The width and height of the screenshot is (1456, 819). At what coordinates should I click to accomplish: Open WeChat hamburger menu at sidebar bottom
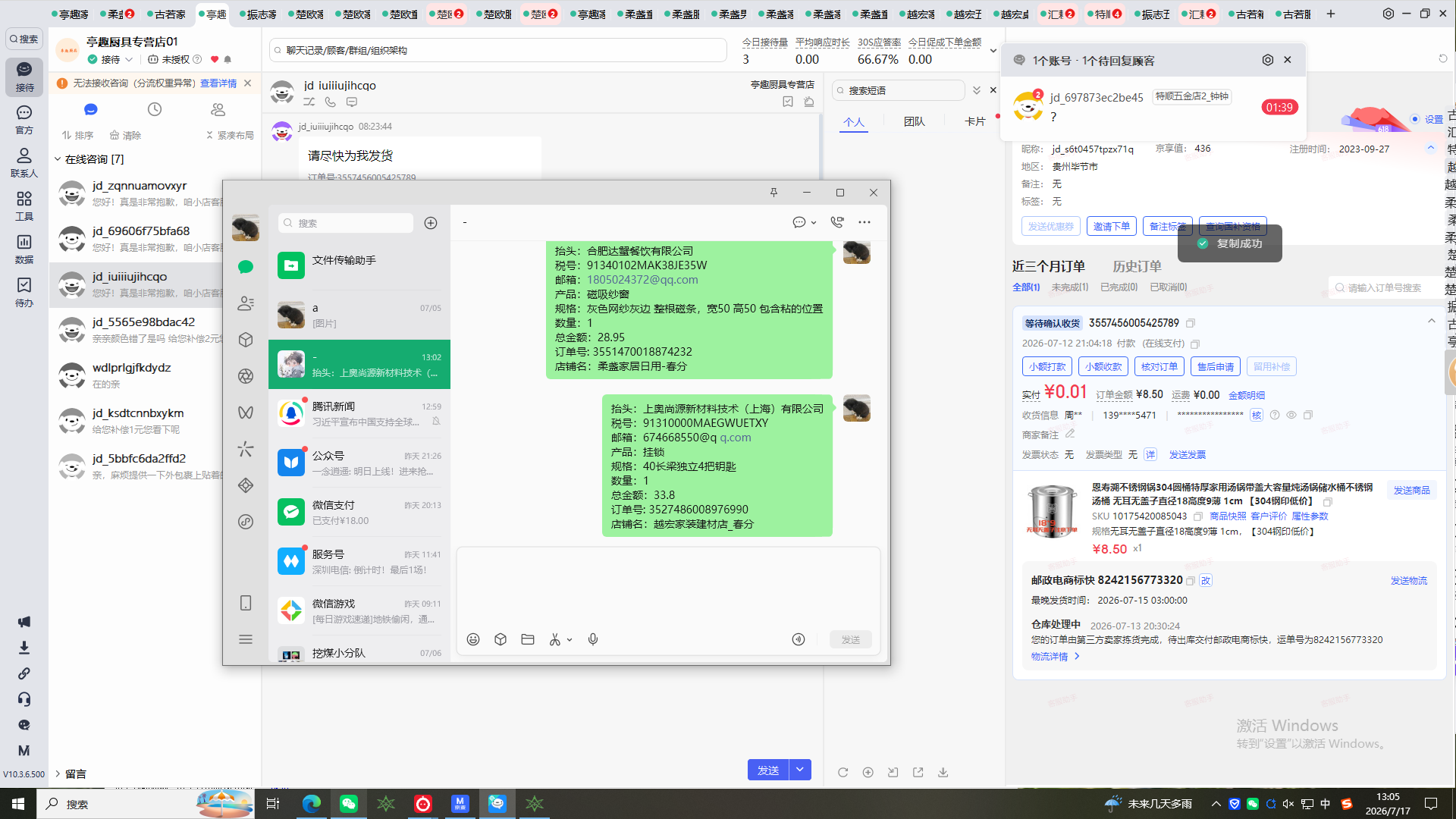click(246, 639)
